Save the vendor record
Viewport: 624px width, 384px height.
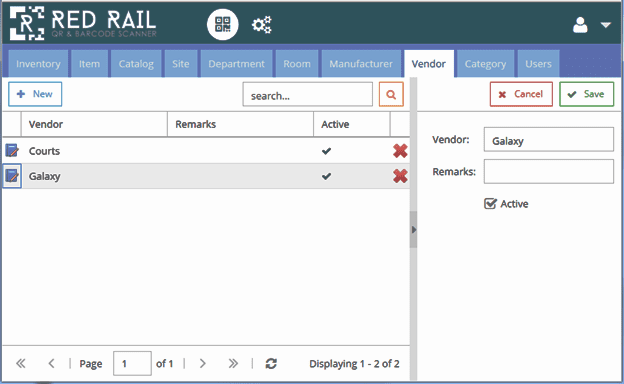click(587, 94)
